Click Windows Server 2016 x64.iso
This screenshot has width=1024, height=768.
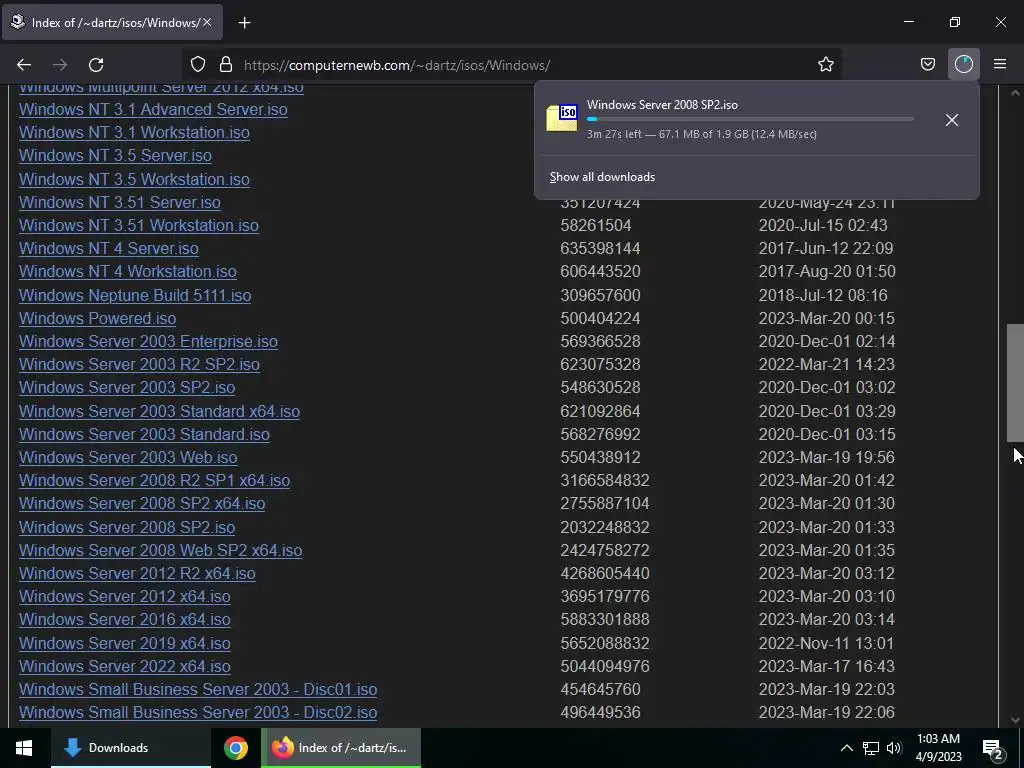tap(125, 619)
